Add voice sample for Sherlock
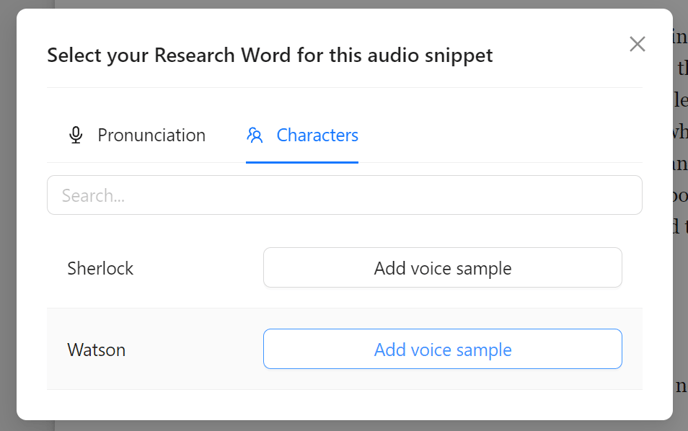This screenshot has height=431, width=688. pos(442,268)
